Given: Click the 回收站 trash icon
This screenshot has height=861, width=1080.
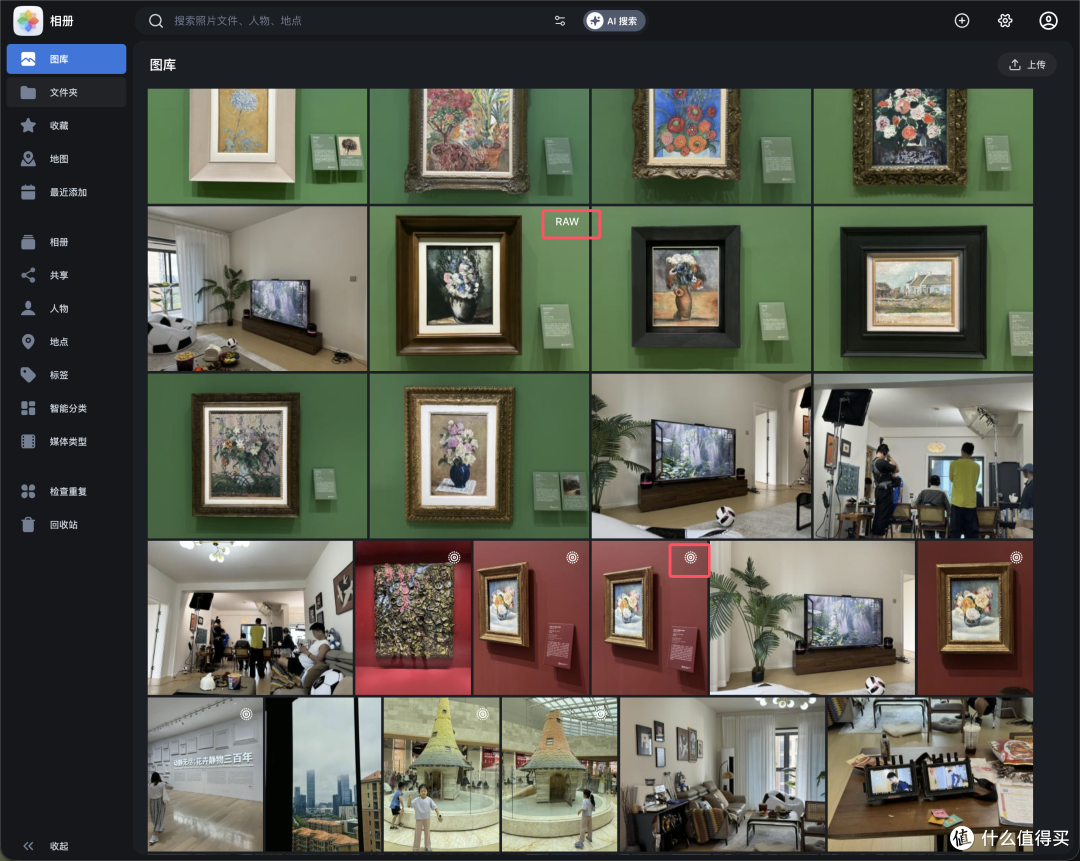Looking at the screenshot, I should [28, 525].
